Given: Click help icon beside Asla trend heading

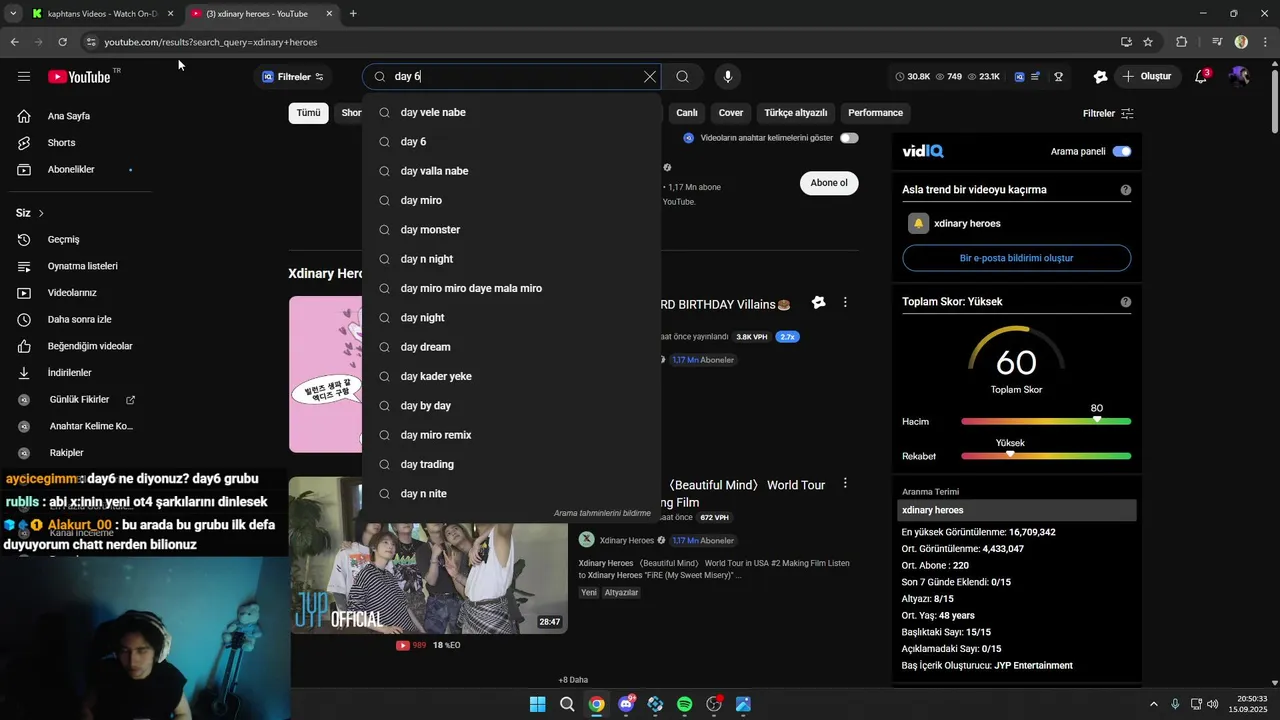Looking at the screenshot, I should pos(1126,190).
